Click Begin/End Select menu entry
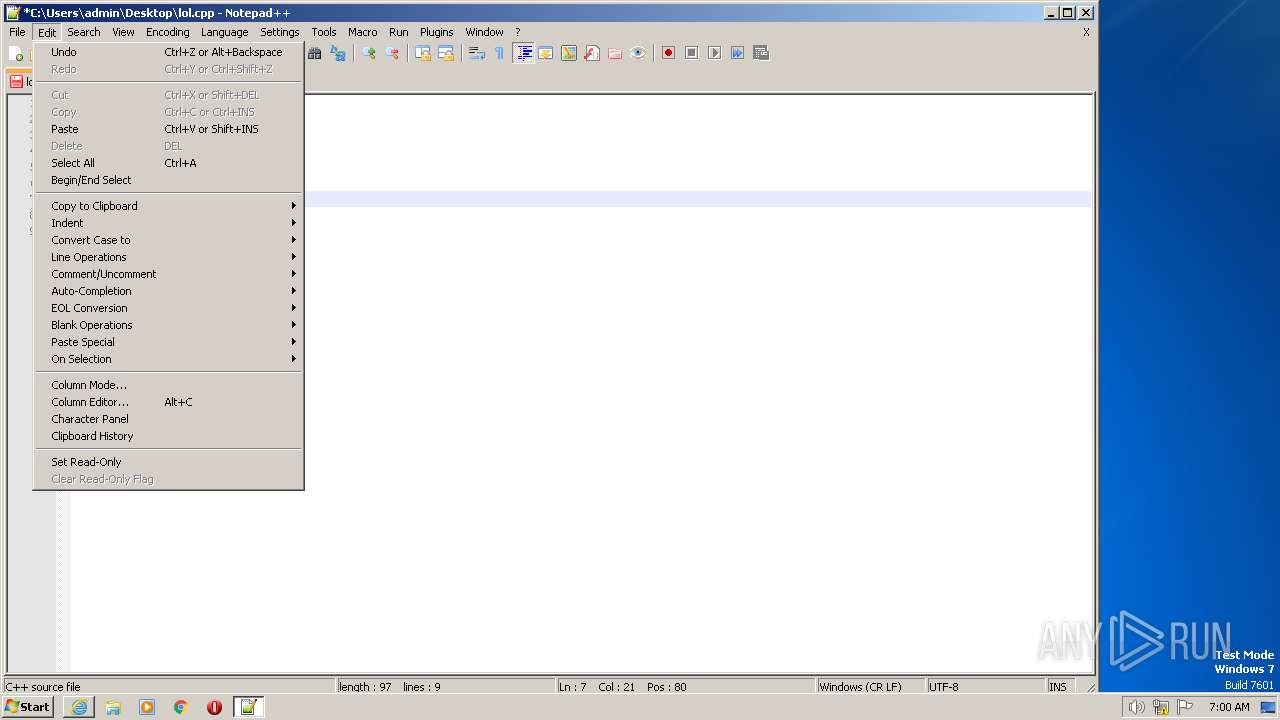 pyautogui.click(x=168, y=180)
